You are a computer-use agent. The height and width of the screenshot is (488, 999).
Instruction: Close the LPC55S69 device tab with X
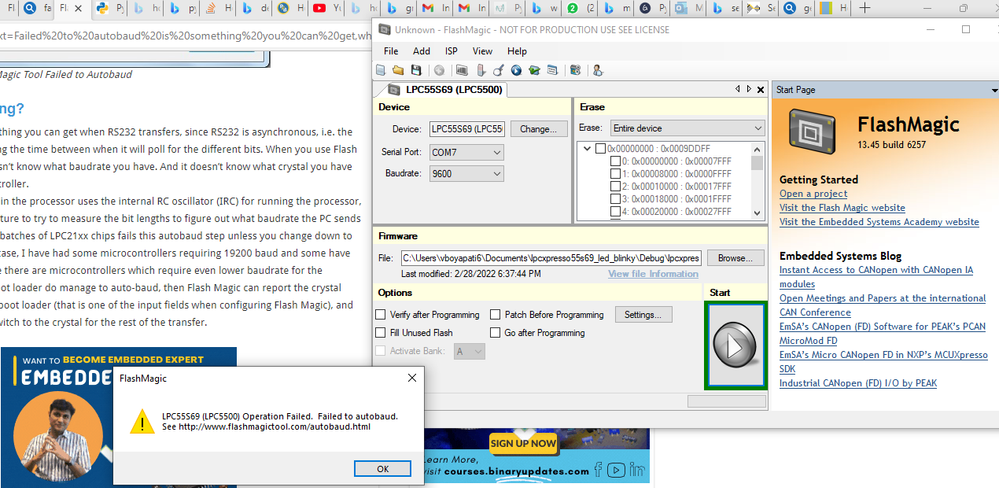point(760,90)
